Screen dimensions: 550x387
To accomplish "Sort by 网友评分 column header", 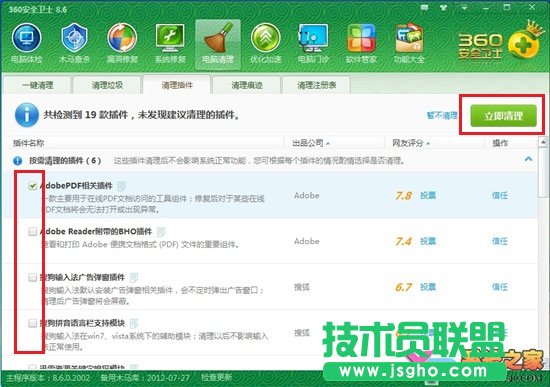I will tap(411, 143).
